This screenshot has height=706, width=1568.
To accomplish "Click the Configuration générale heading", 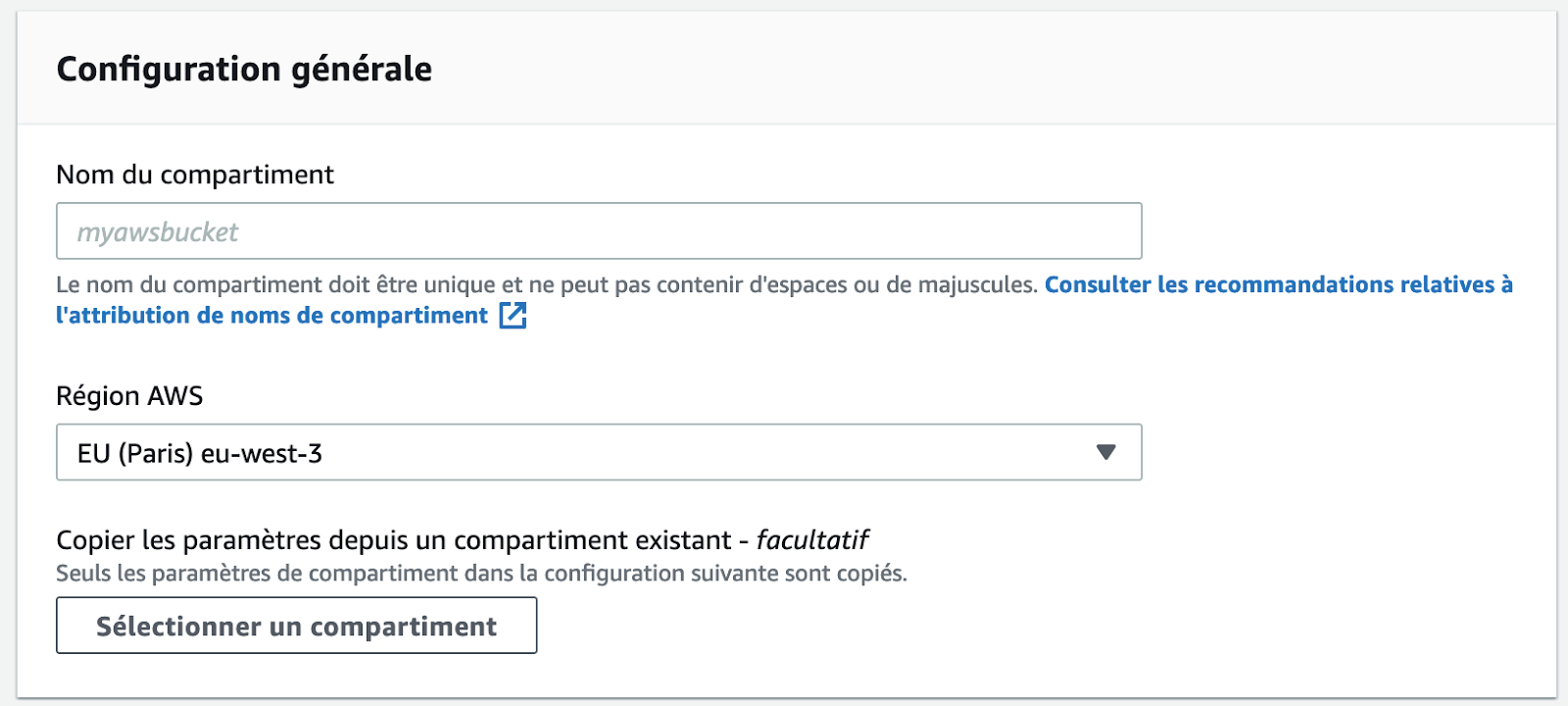I will [244, 70].
